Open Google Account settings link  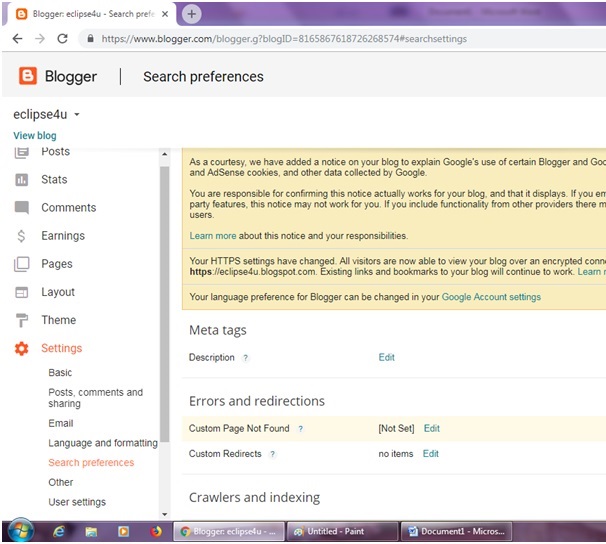pos(491,297)
